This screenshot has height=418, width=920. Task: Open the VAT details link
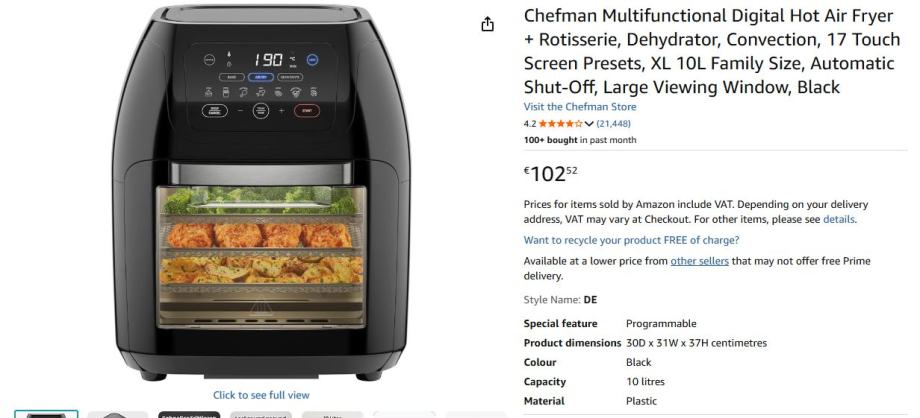(839, 220)
